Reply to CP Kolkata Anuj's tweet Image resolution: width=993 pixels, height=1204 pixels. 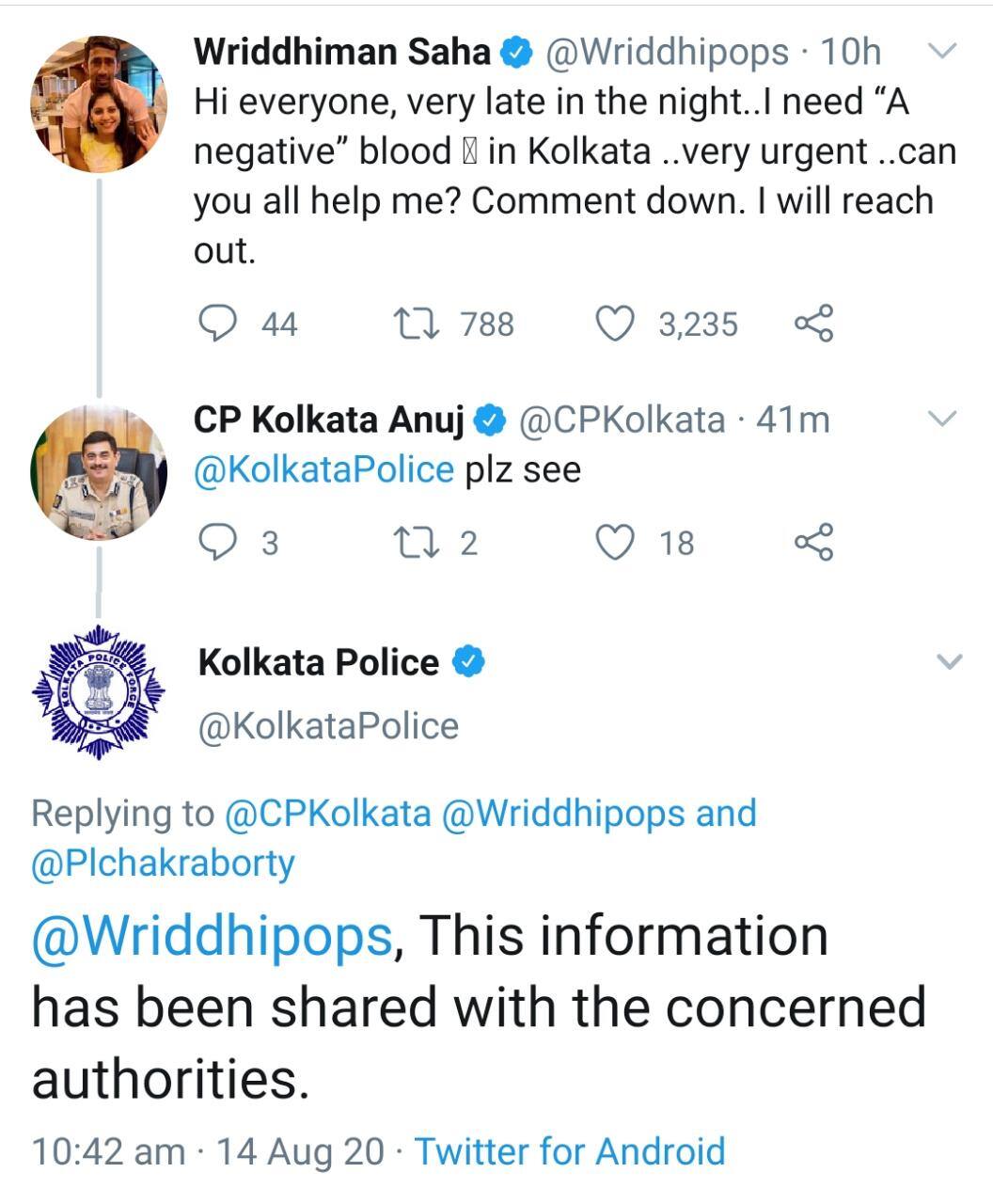pos(219,542)
